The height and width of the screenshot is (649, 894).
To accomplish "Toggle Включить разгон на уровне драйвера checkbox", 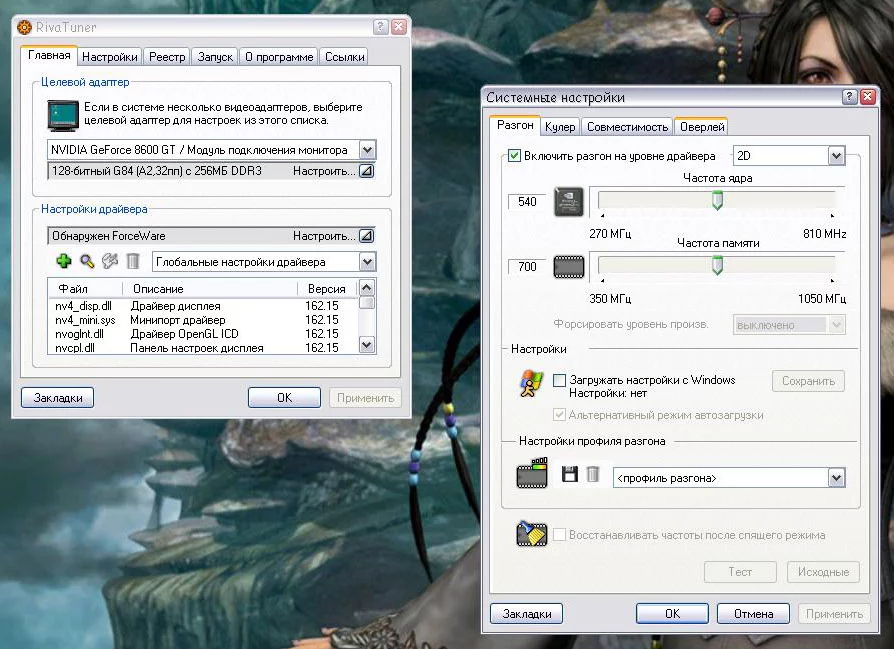I will click(x=514, y=156).
